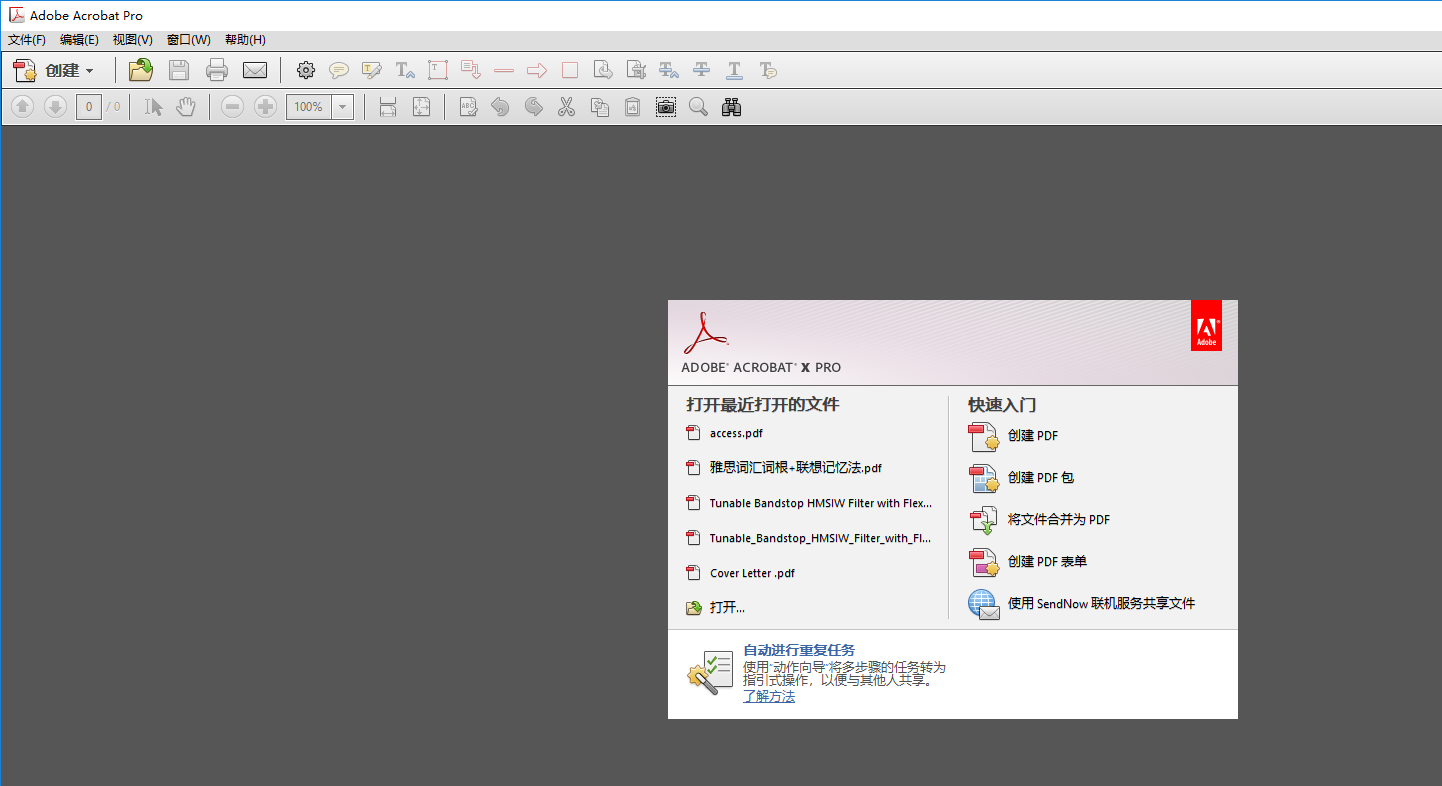Open the 编辑(E) menu
1442x786 pixels.
79,40
